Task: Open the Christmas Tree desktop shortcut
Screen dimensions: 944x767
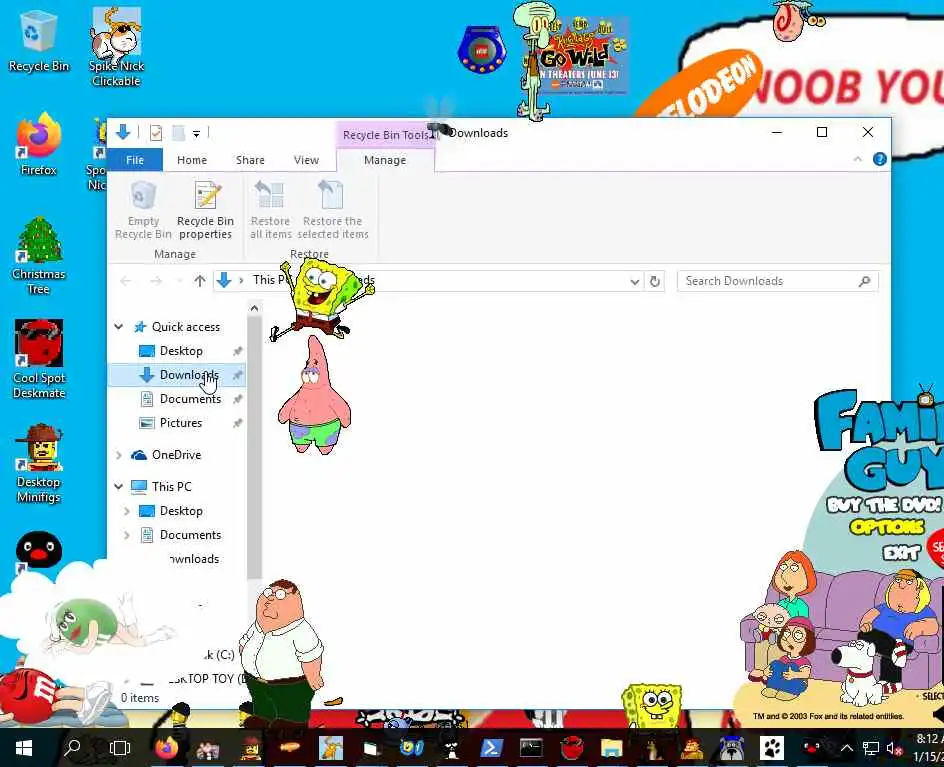Action: coord(39,256)
